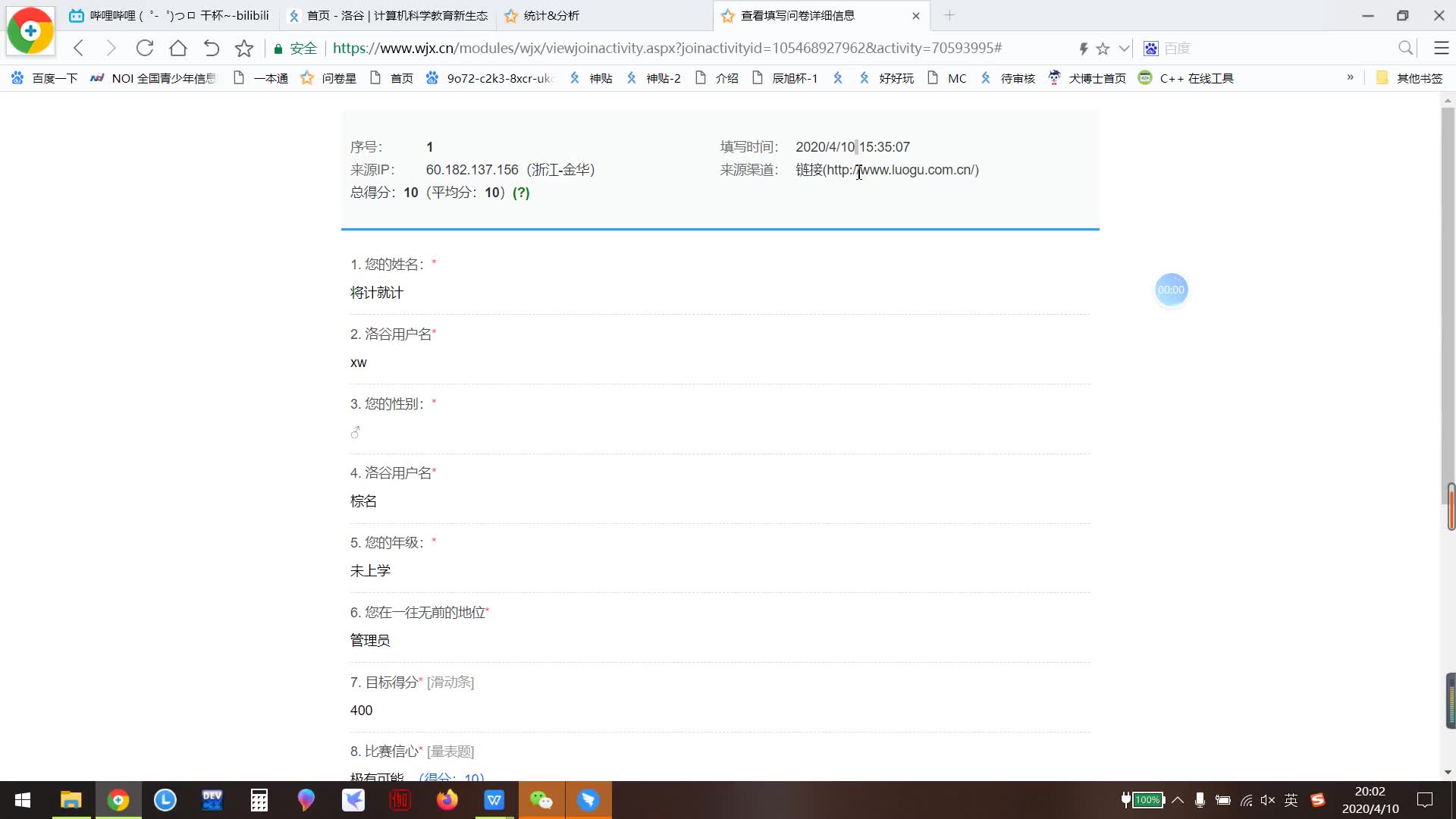Go to the browser home page icon

tap(178, 49)
